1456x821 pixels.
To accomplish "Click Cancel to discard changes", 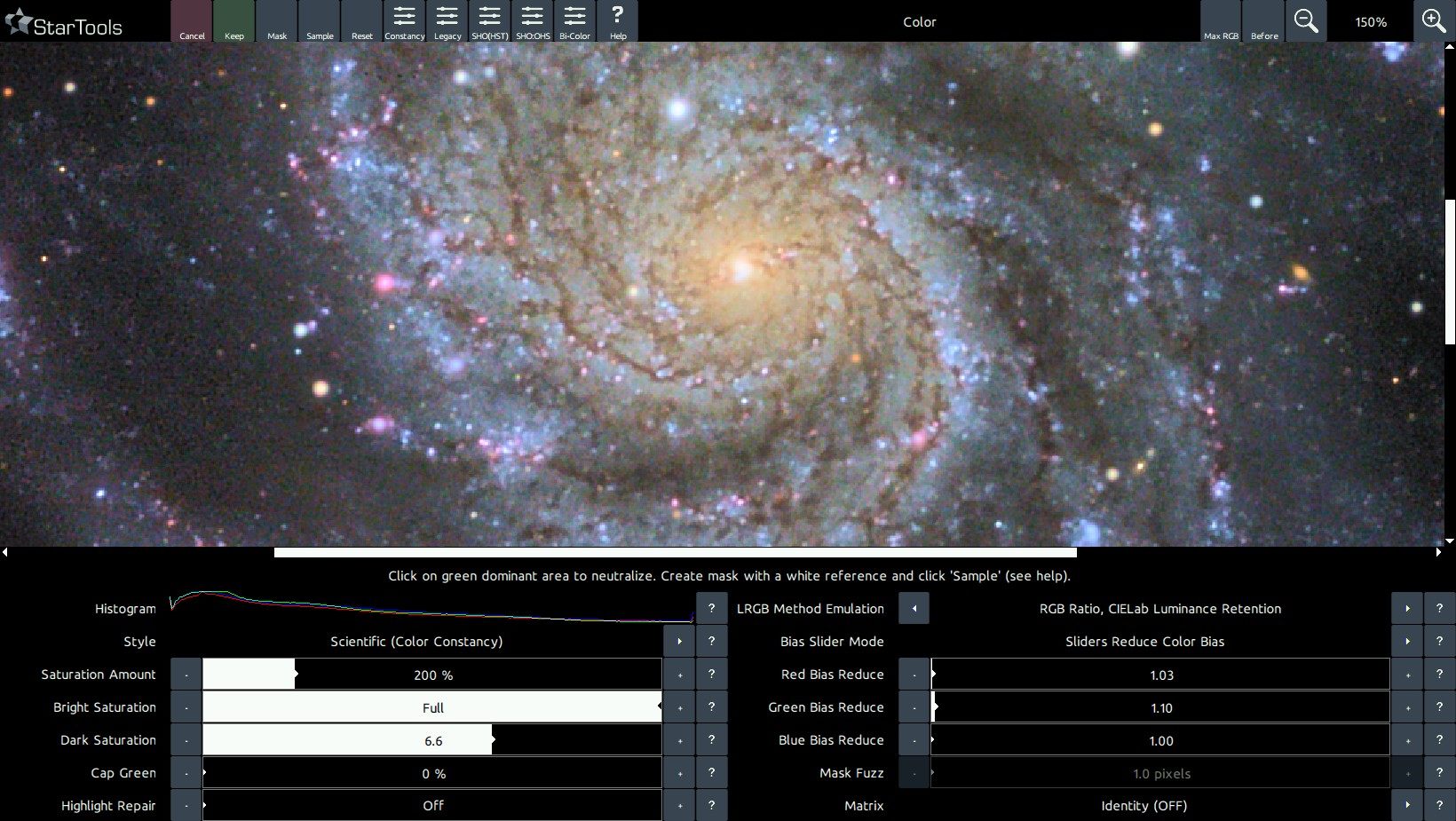I will pos(192,21).
